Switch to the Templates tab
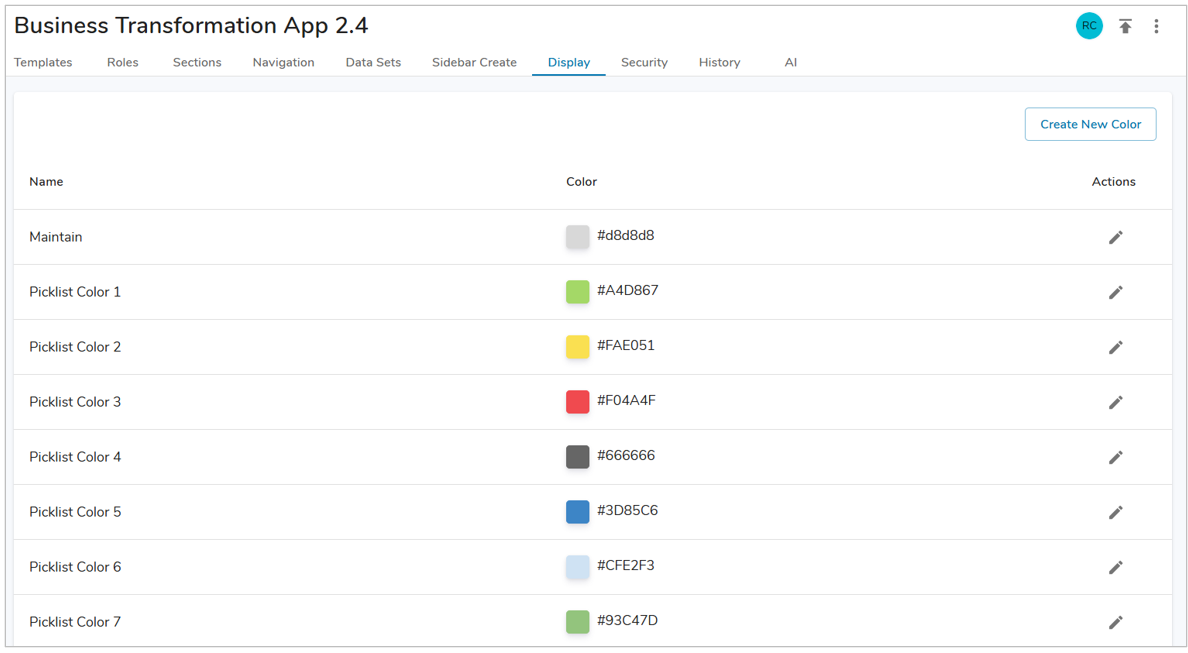The height and width of the screenshot is (653, 1188). (43, 62)
